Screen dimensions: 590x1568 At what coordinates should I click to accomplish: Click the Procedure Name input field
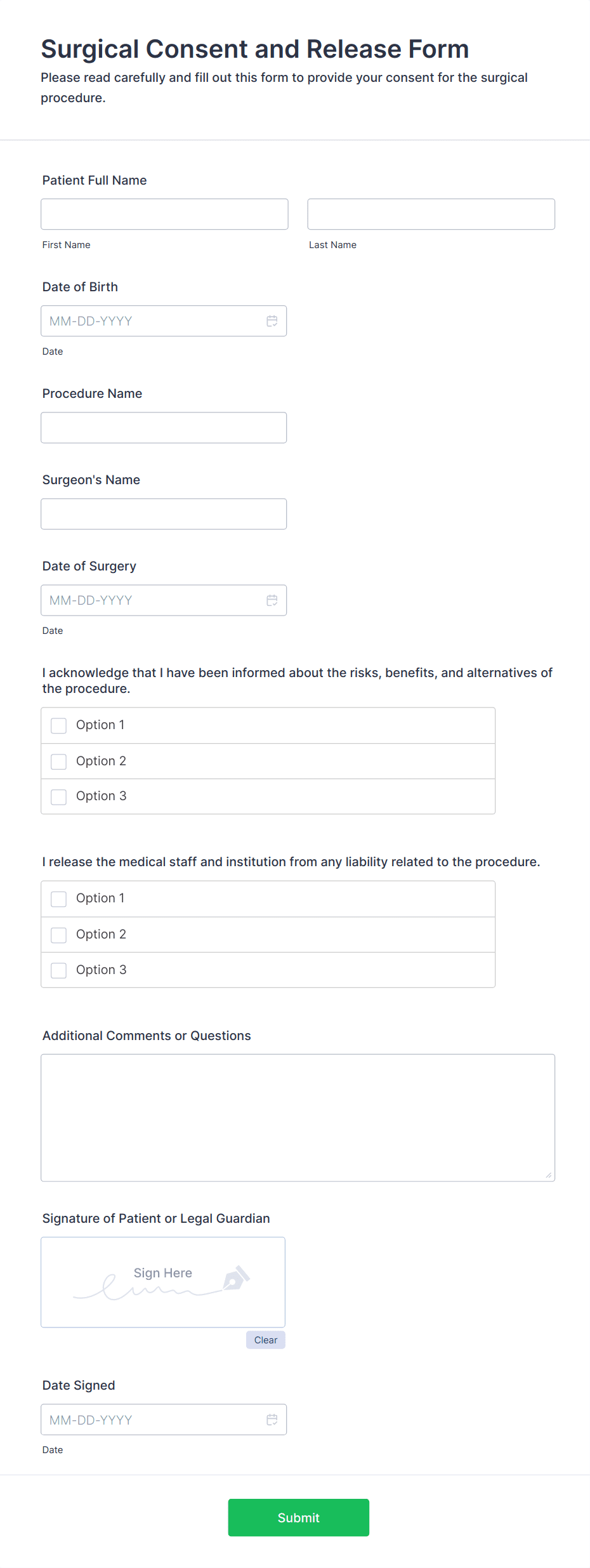[164, 427]
